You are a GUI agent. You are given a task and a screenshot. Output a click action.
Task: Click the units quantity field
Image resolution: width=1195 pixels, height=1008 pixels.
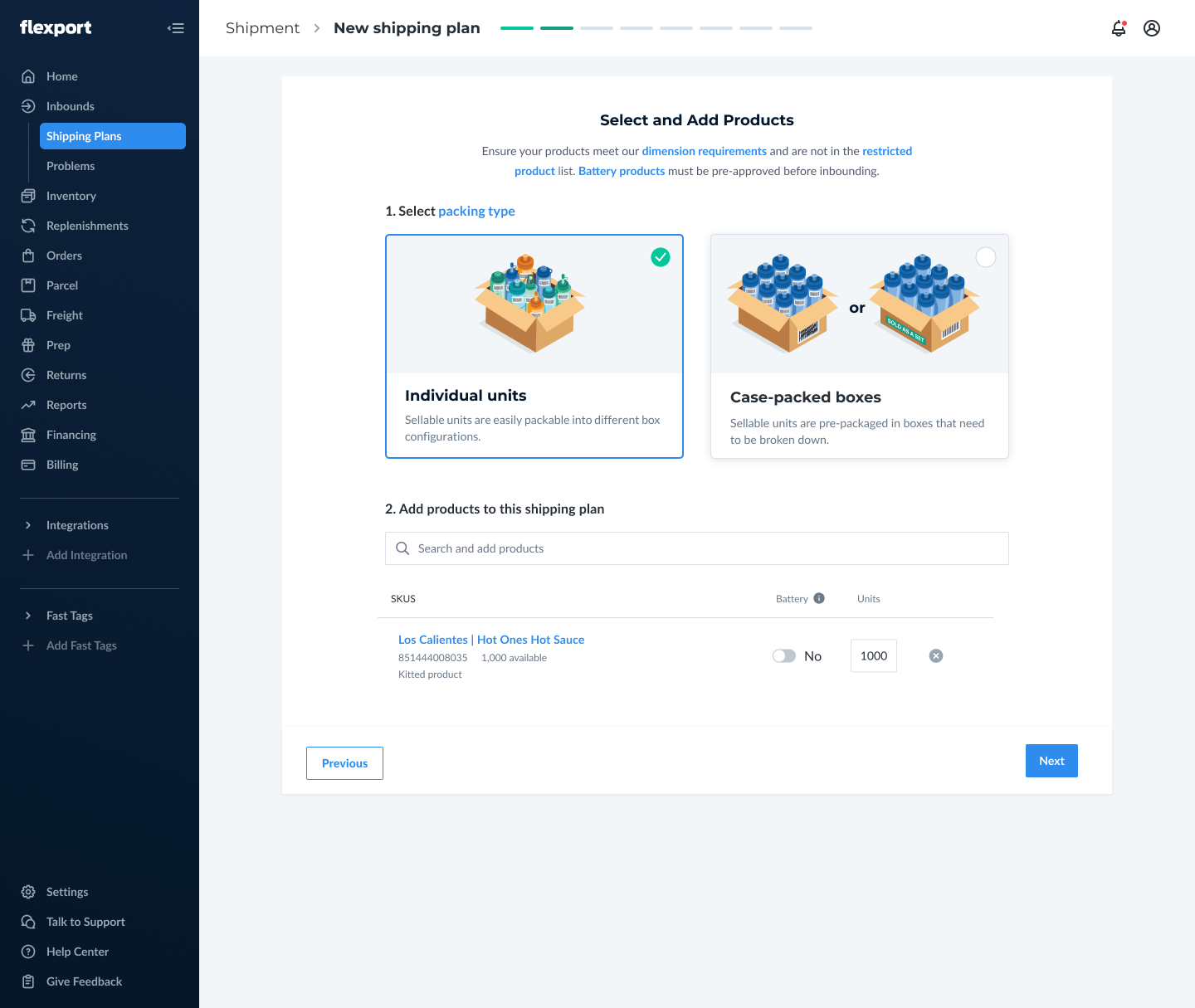tap(873, 656)
